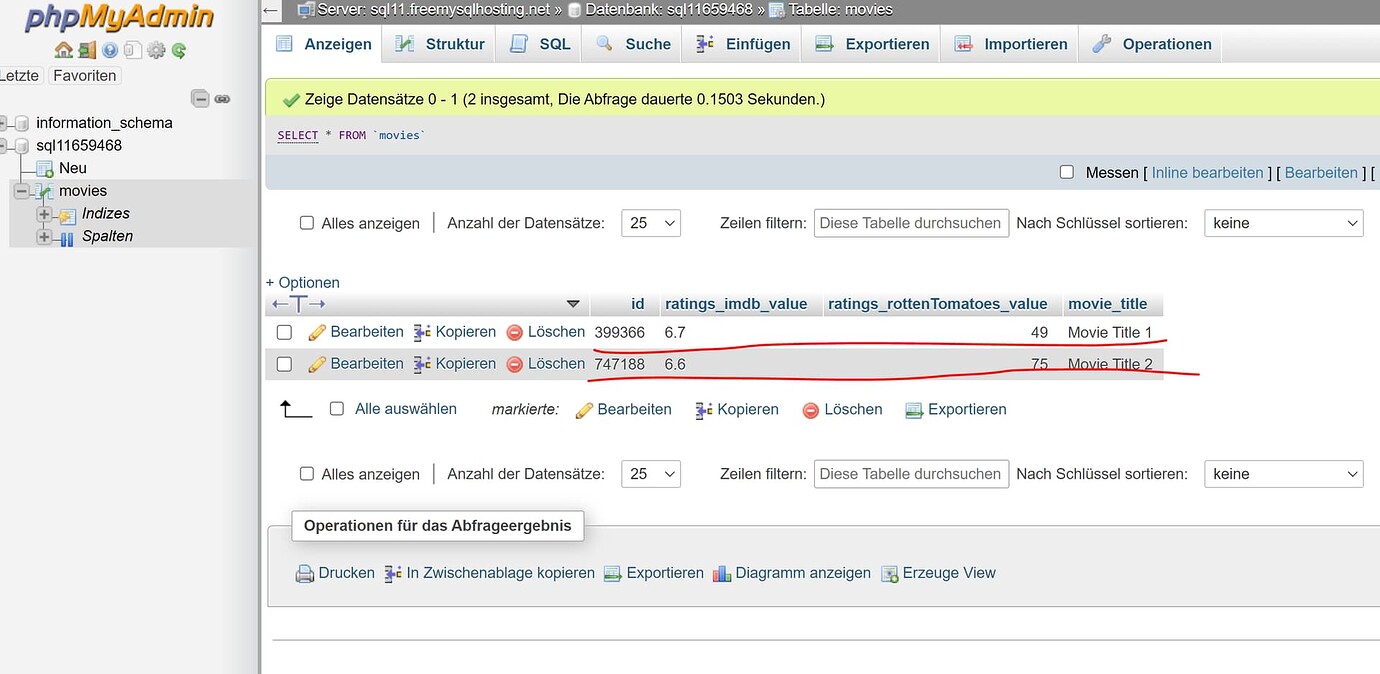
Task: Select the Diagramm anzeigen chart icon
Action: pyautogui.click(x=723, y=572)
